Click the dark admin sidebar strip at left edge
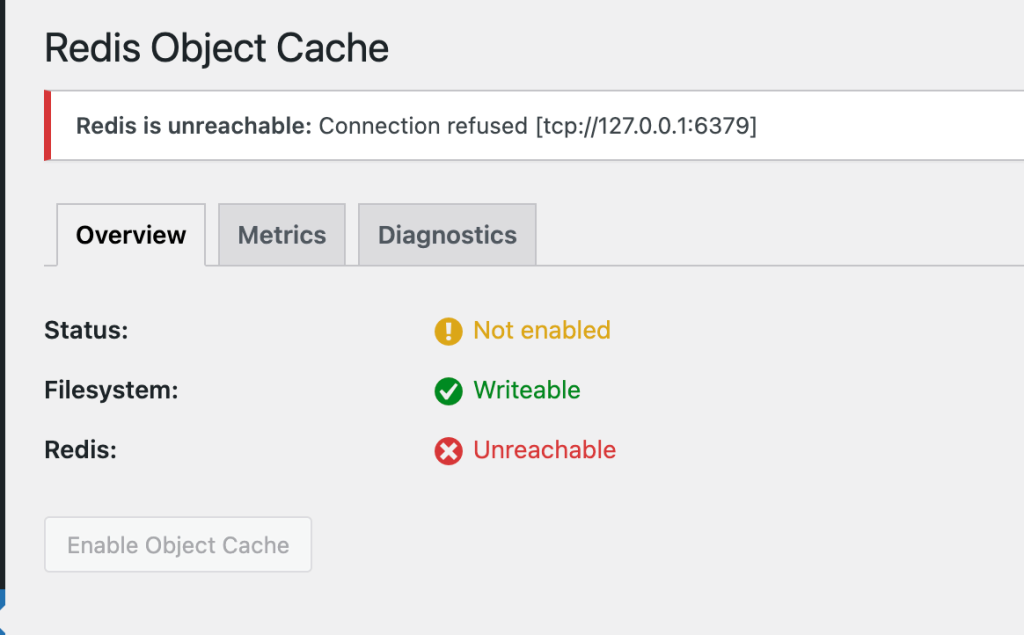Screen dimensions: 1024x635 click(x=2, y=300)
